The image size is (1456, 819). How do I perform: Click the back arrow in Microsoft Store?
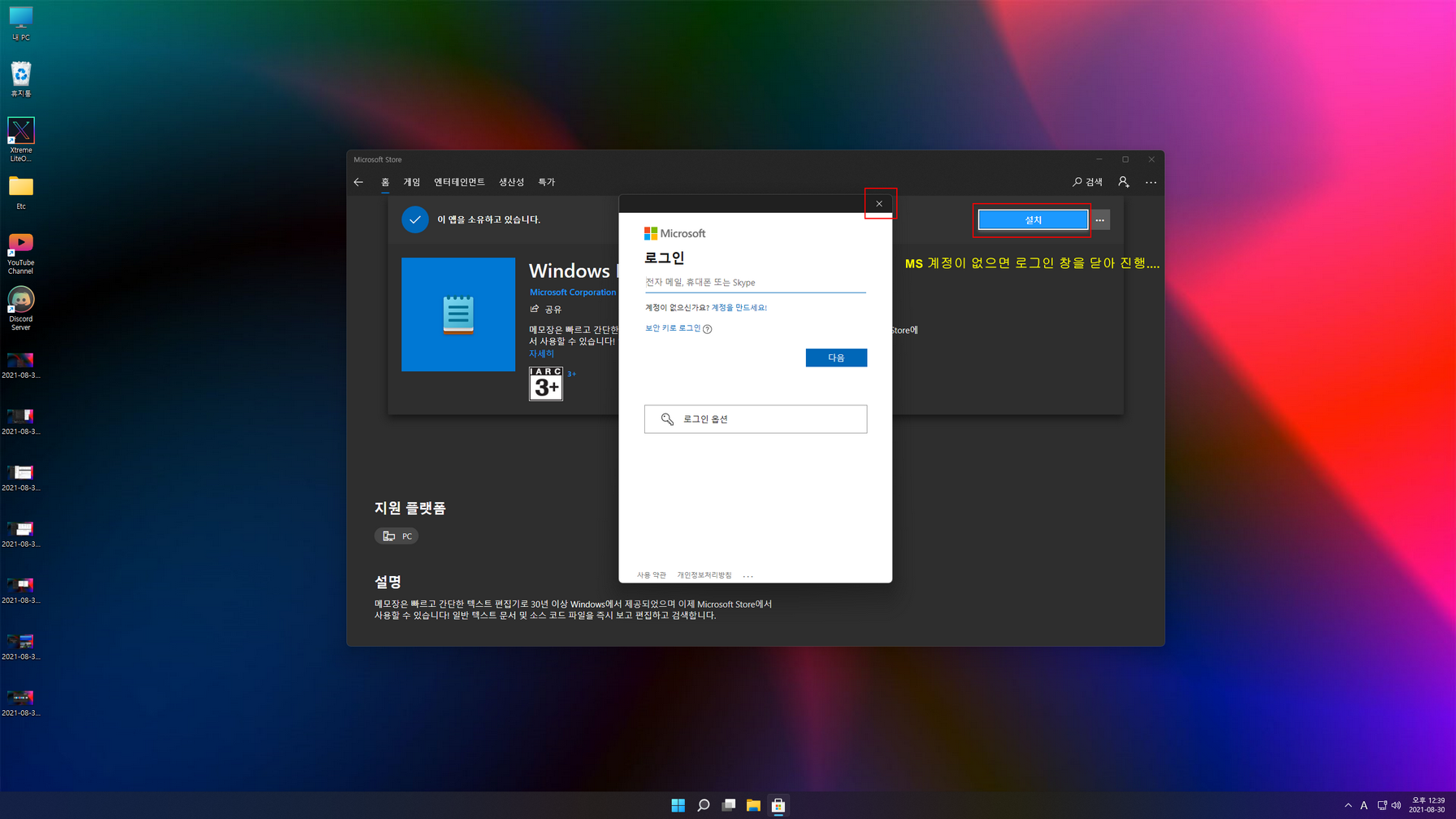358,182
